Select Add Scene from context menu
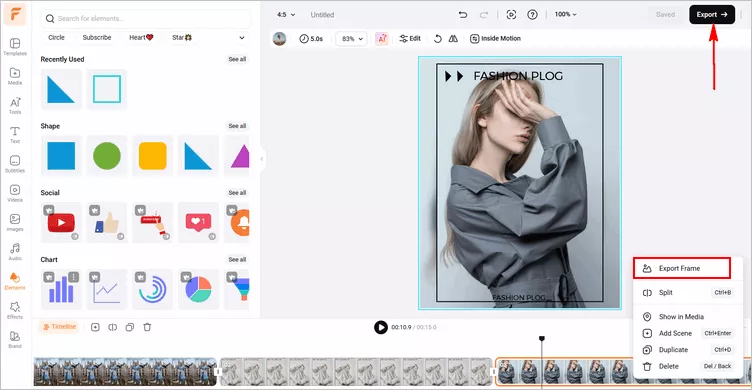Image resolution: width=752 pixels, height=390 pixels. click(x=688, y=333)
